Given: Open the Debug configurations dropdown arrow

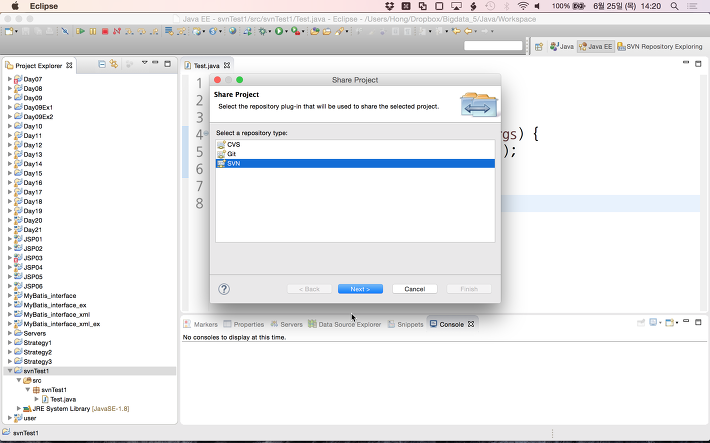Looking at the screenshot, I should [x=269, y=32].
